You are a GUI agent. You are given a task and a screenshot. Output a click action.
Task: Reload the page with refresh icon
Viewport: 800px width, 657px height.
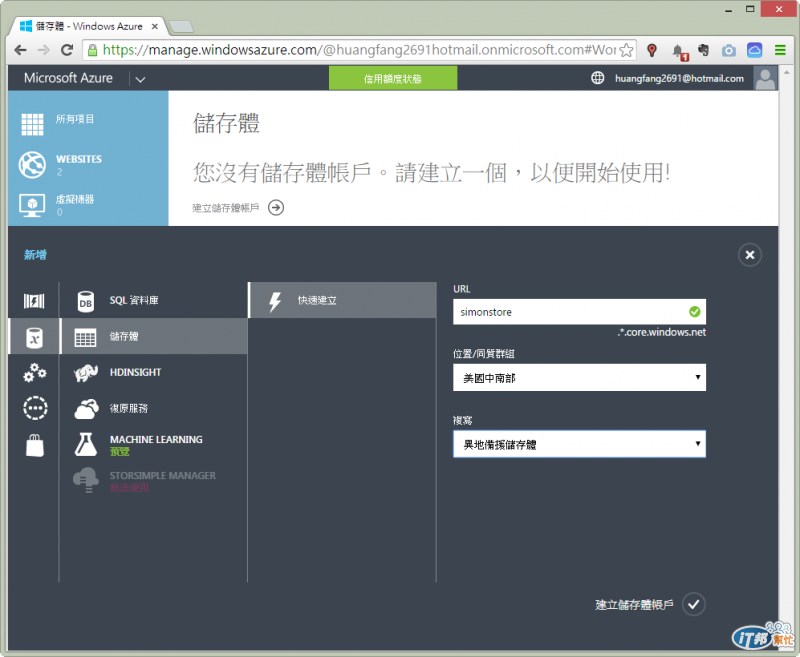pyautogui.click(x=67, y=50)
